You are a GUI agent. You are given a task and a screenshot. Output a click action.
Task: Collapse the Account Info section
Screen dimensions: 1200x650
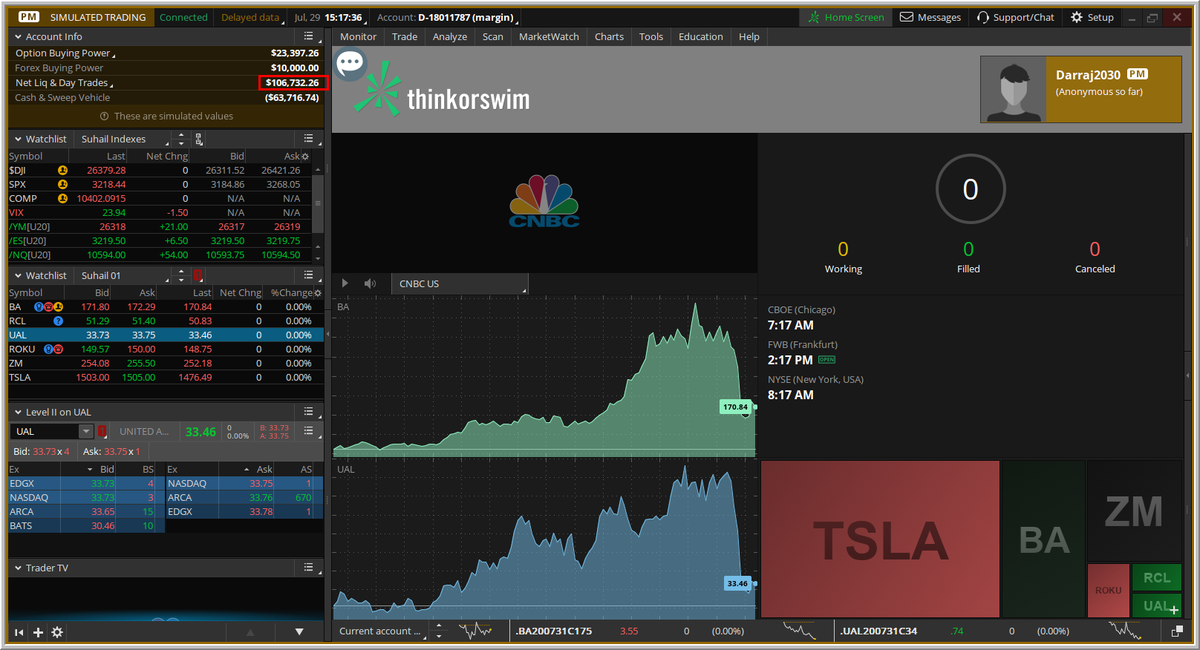17,36
